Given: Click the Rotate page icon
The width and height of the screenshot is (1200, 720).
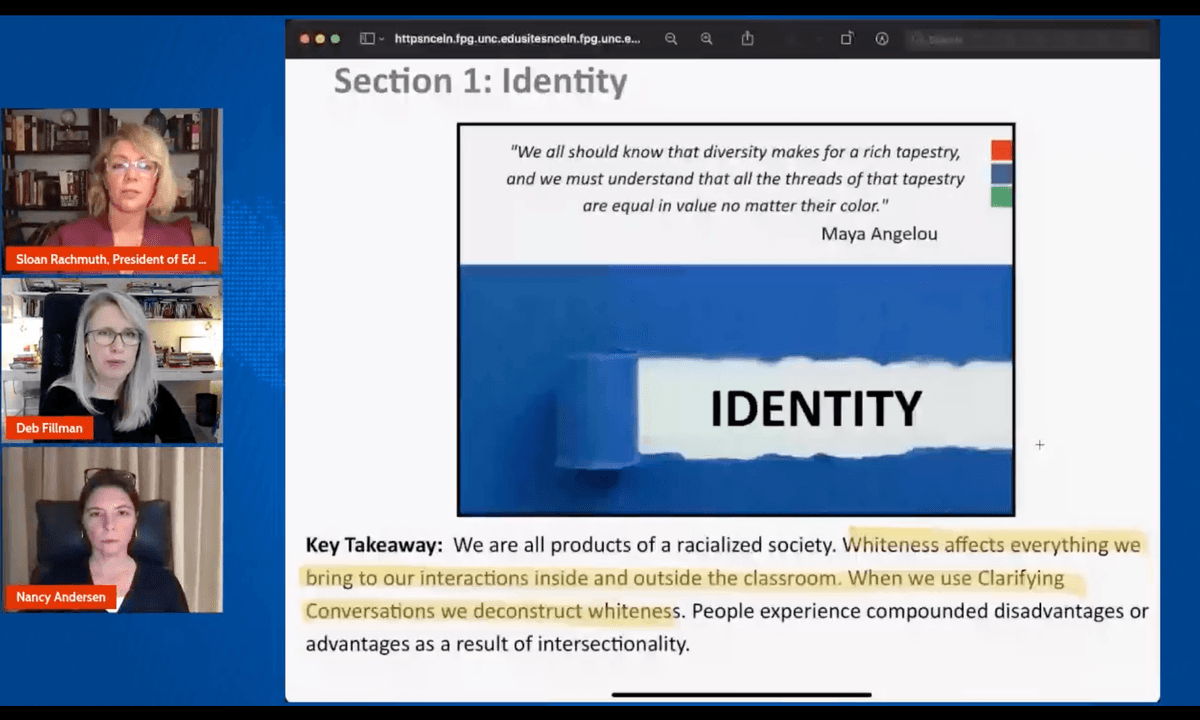Looking at the screenshot, I should coord(846,39).
